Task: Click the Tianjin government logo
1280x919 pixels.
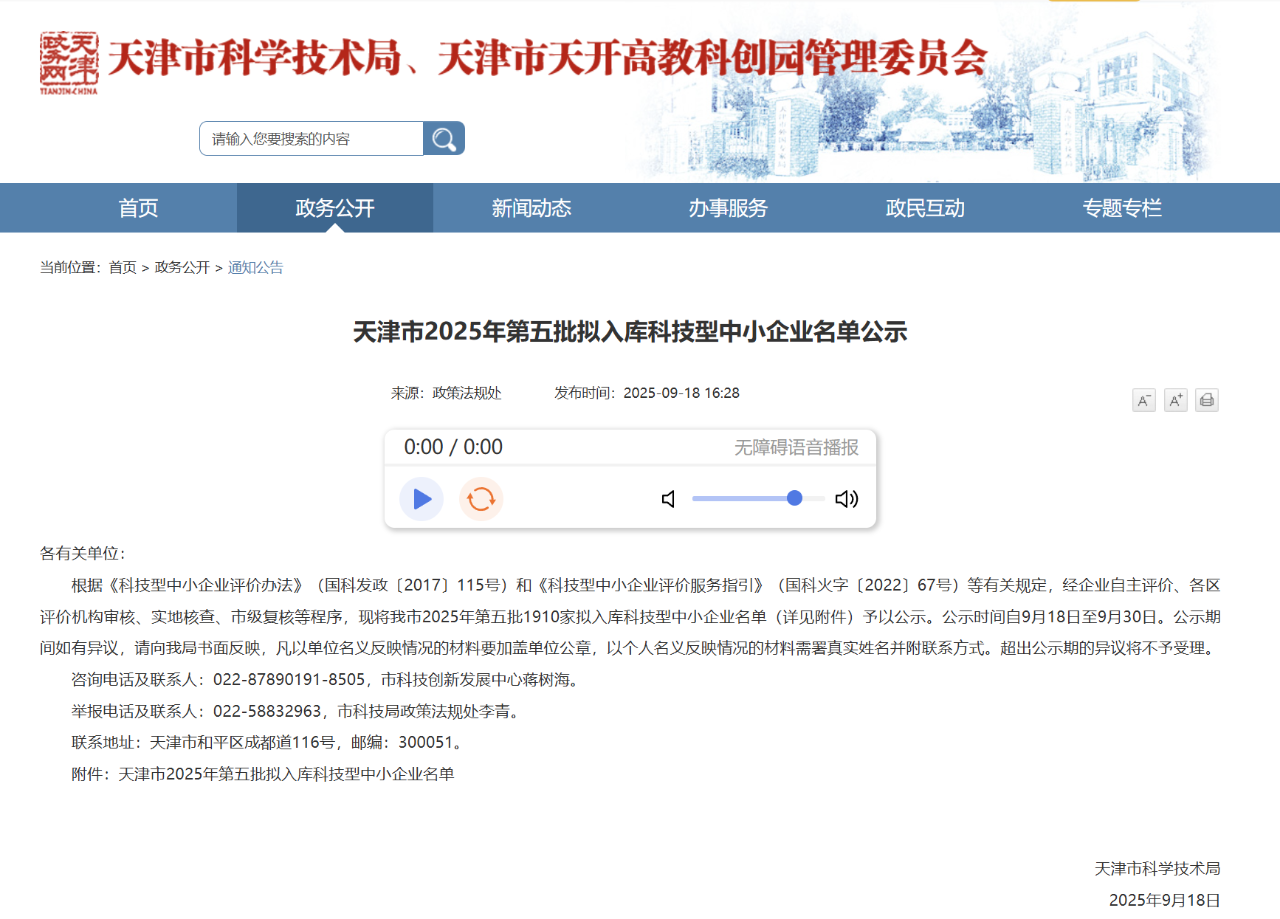Action: (69, 62)
